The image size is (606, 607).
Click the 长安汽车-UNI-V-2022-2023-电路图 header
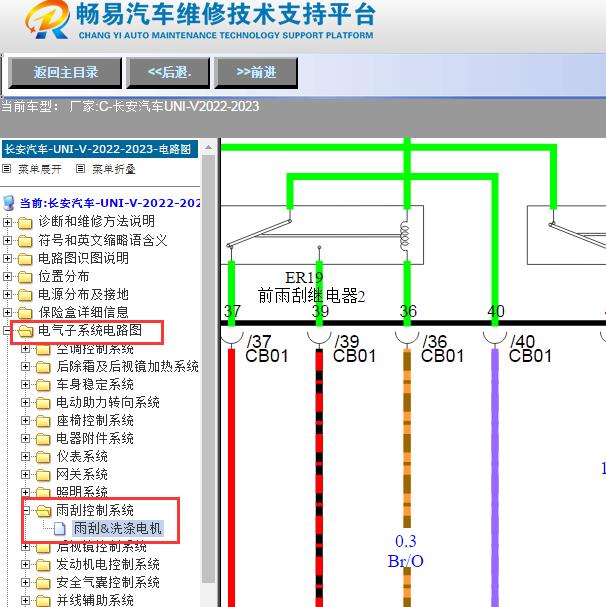click(100, 149)
